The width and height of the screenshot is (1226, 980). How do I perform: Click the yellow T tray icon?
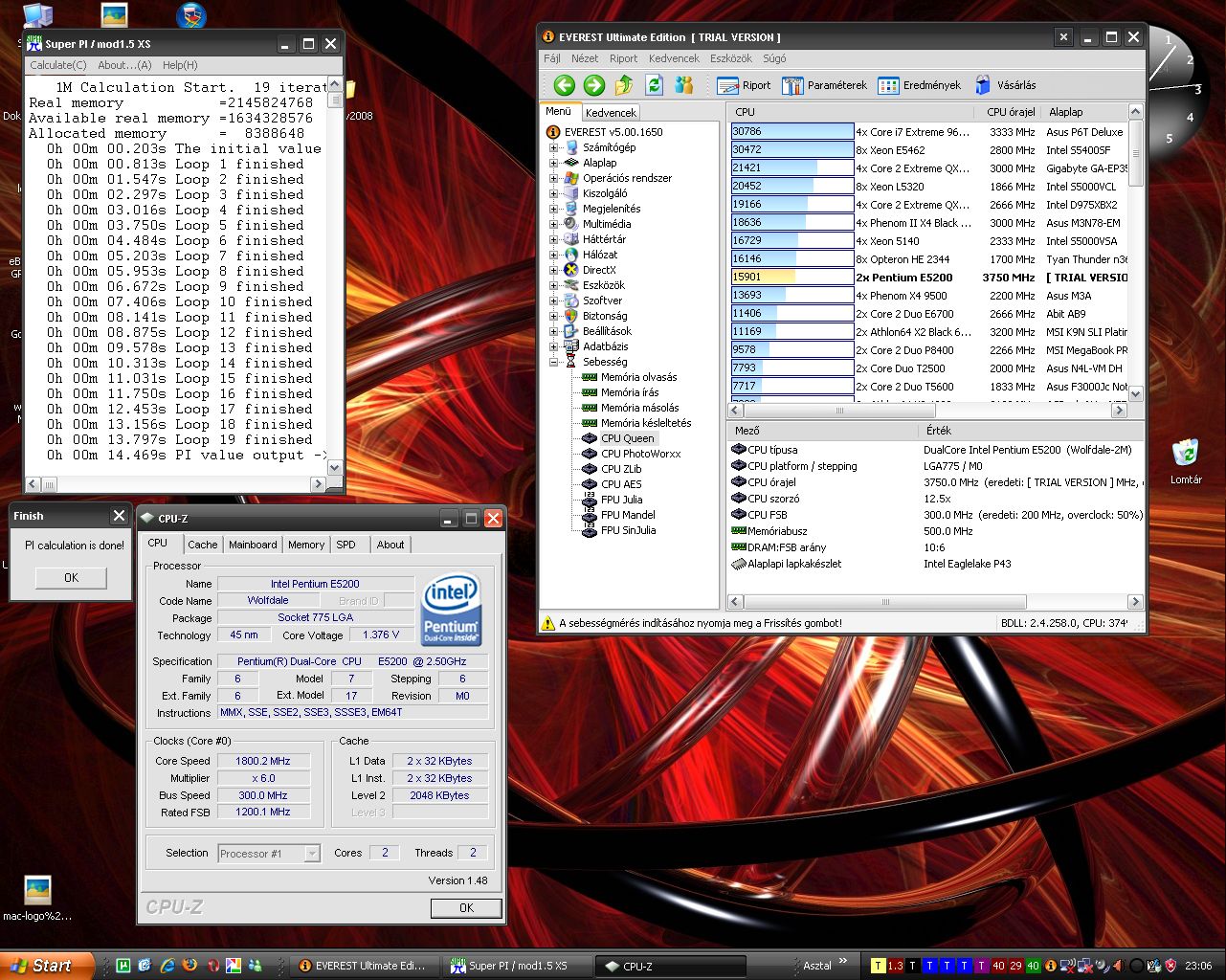tap(879, 966)
